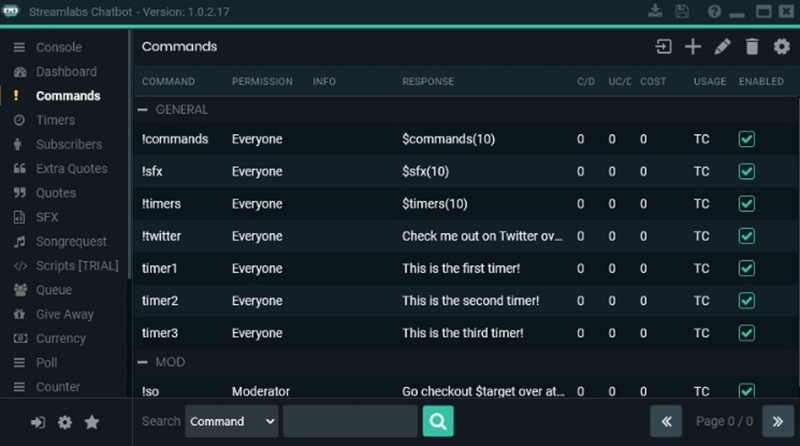Open the Search Command type dropdown
The image size is (800, 446).
(232, 422)
